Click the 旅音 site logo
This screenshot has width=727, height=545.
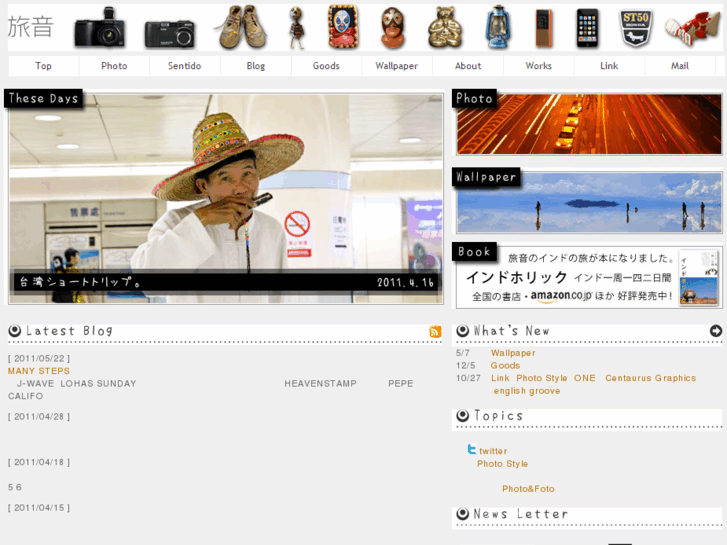(31, 26)
